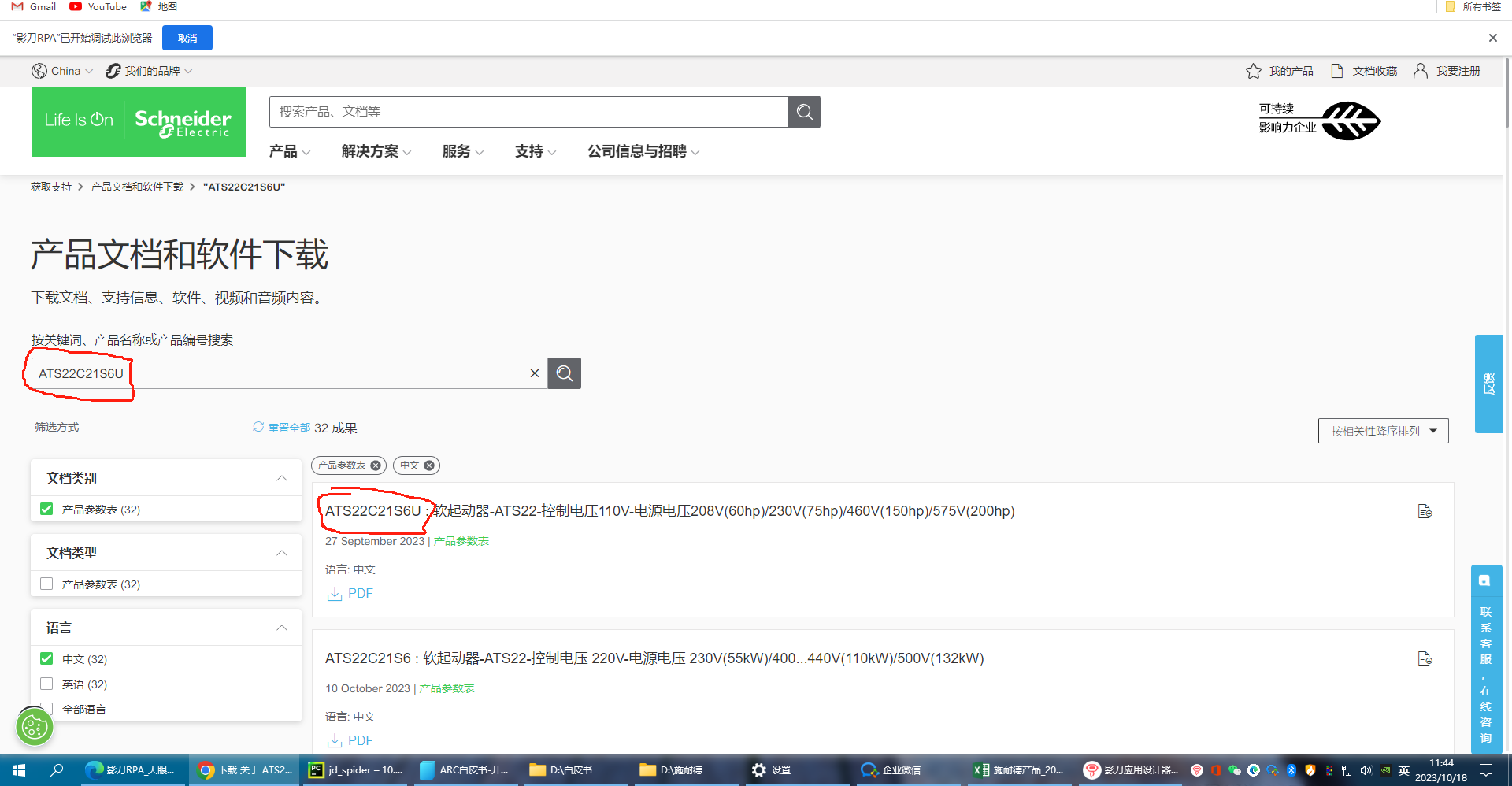Open the 按相关性降序排列 sort dropdown
The image size is (1512, 786).
coord(1383,431)
